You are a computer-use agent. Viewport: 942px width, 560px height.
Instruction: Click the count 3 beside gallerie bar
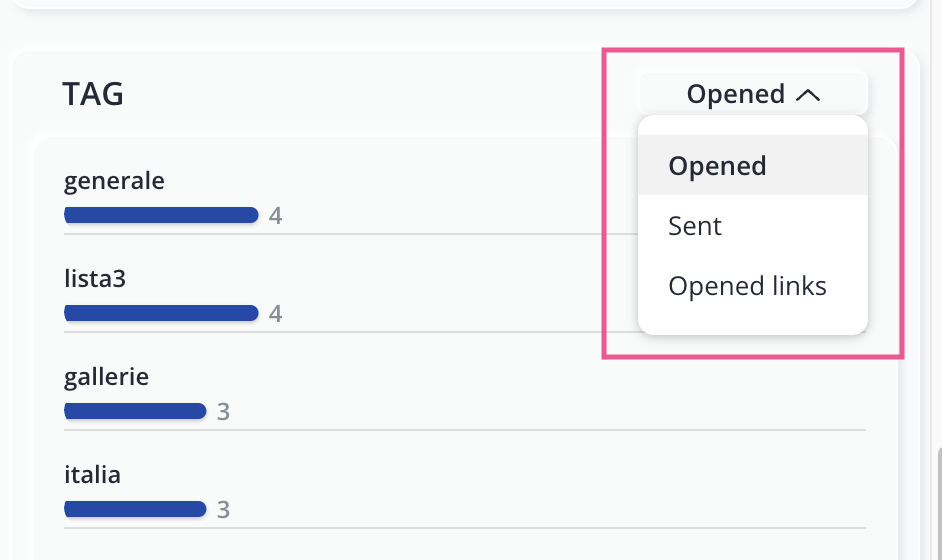(223, 412)
